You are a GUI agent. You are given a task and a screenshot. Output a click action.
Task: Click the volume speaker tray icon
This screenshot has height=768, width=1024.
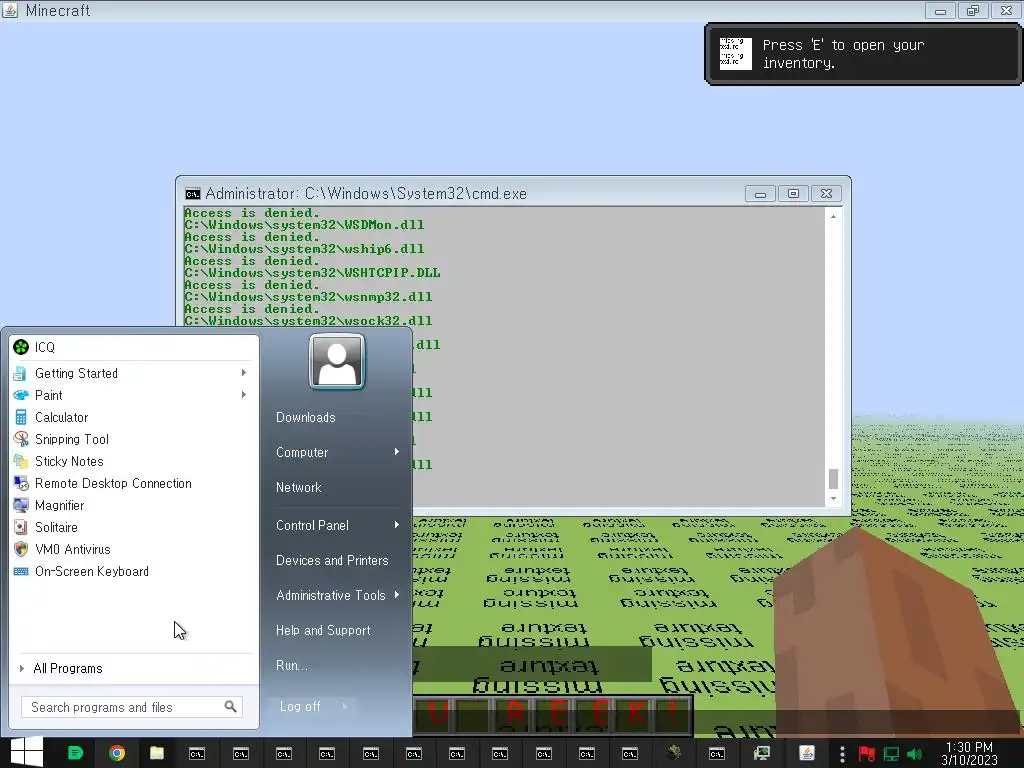(x=914, y=754)
